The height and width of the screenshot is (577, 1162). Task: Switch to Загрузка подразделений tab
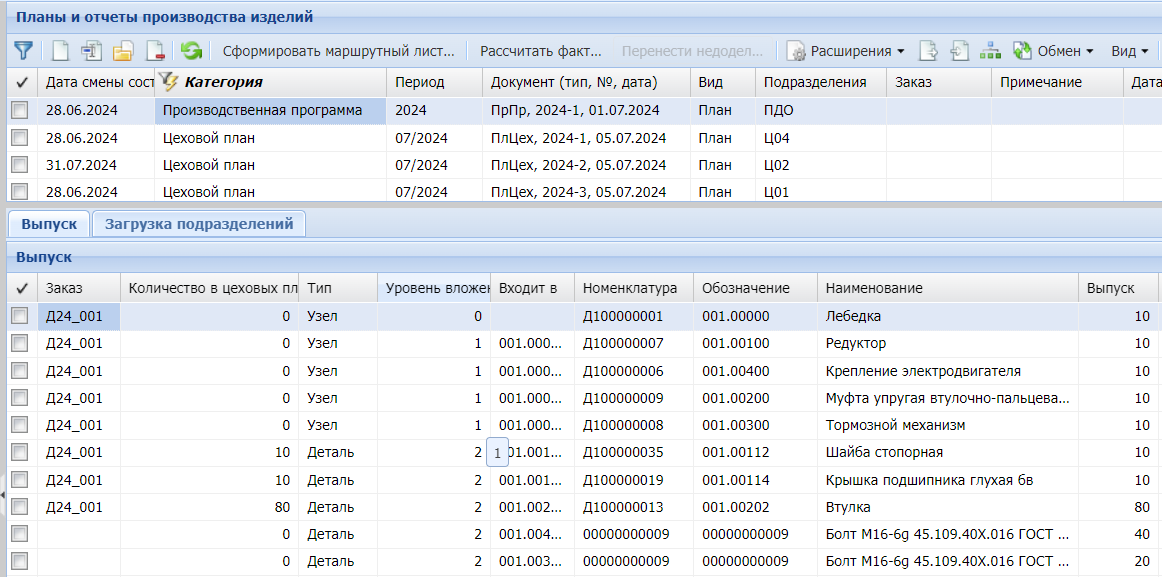click(x=199, y=224)
